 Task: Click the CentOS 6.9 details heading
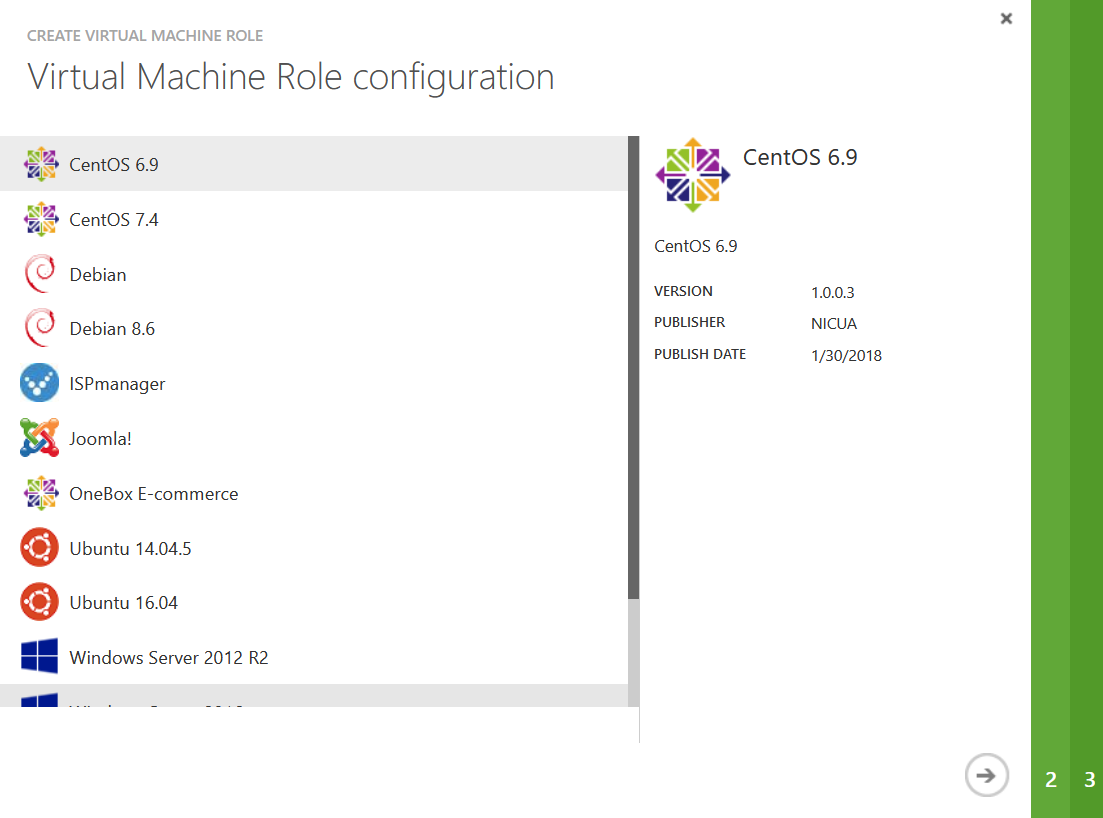coord(800,157)
